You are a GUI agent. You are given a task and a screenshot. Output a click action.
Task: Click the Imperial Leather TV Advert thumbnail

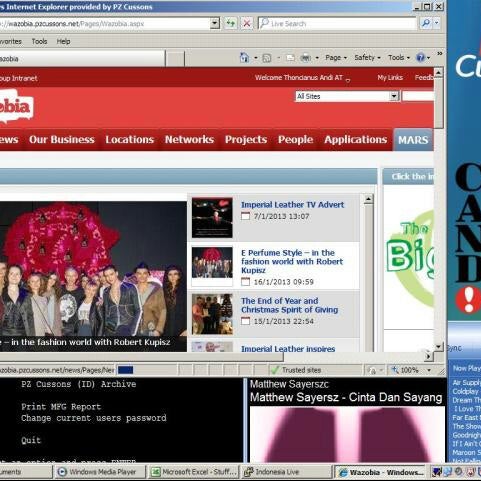coord(212,217)
